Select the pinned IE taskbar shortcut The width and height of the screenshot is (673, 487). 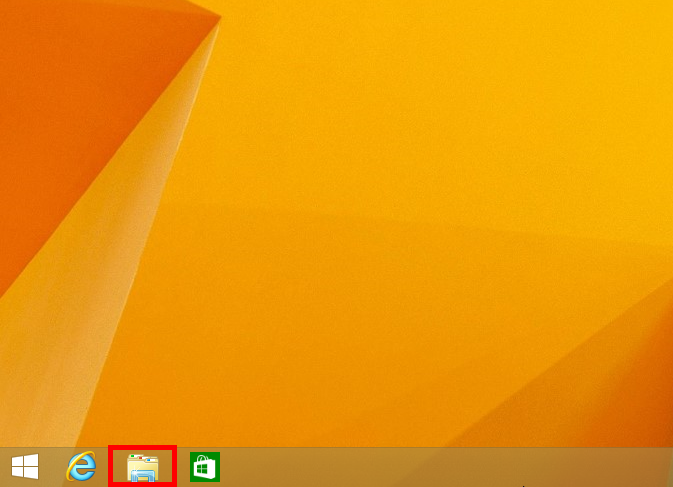(x=81, y=466)
